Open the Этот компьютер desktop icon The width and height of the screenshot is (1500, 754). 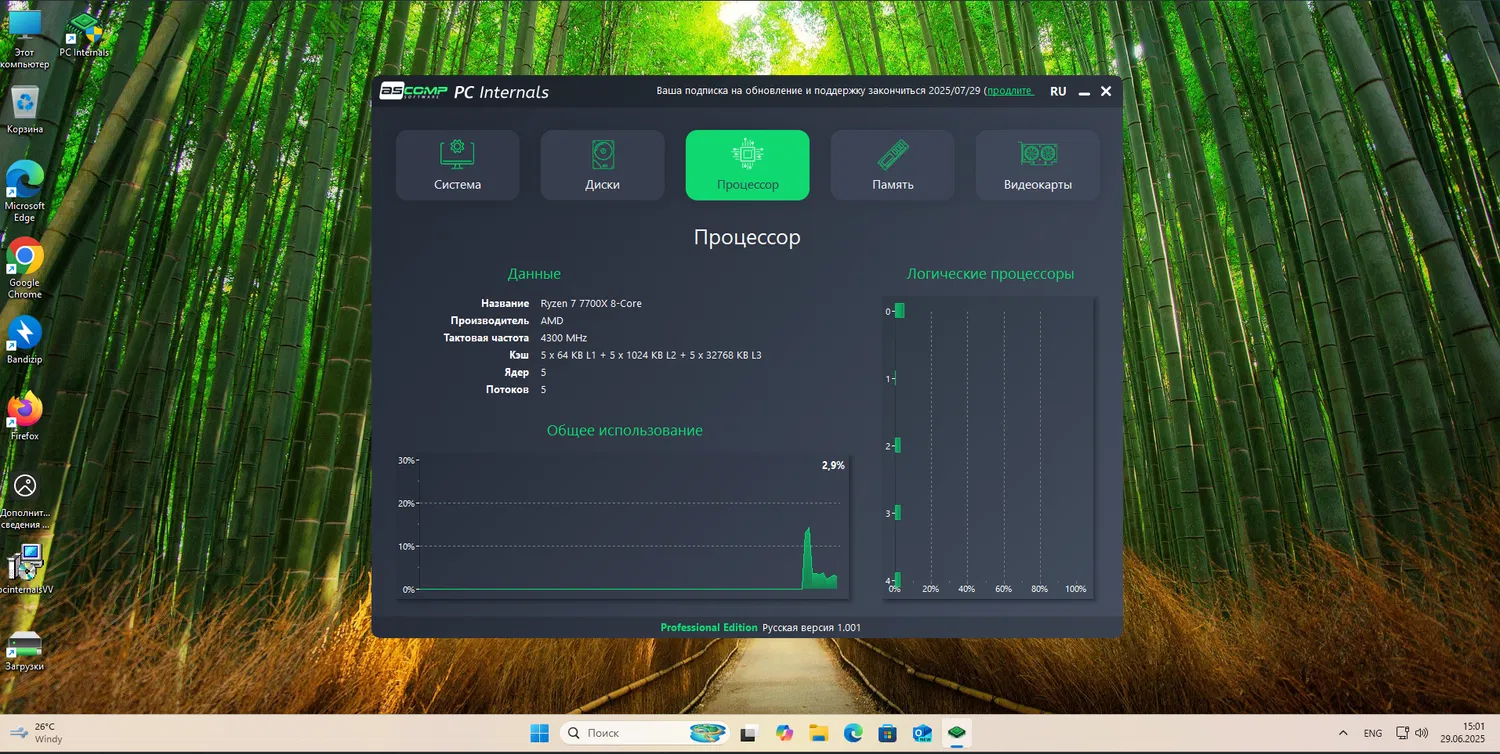[25, 39]
